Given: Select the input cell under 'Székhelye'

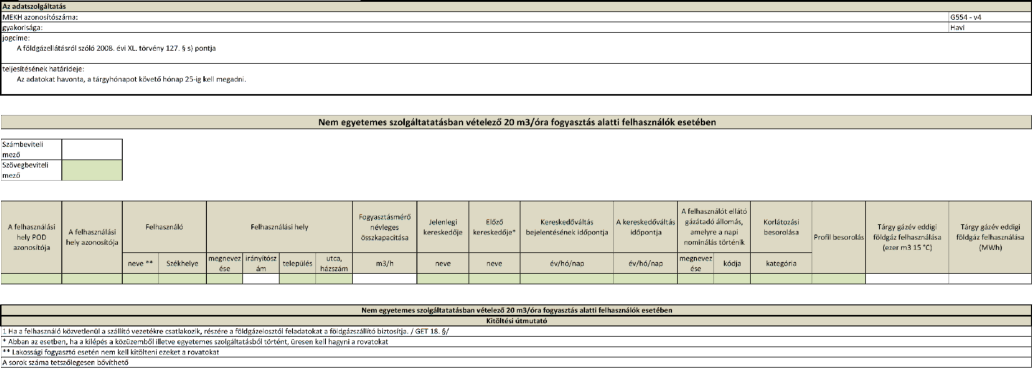Looking at the screenshot, I should pyautogui.click(x=182, y=279).
